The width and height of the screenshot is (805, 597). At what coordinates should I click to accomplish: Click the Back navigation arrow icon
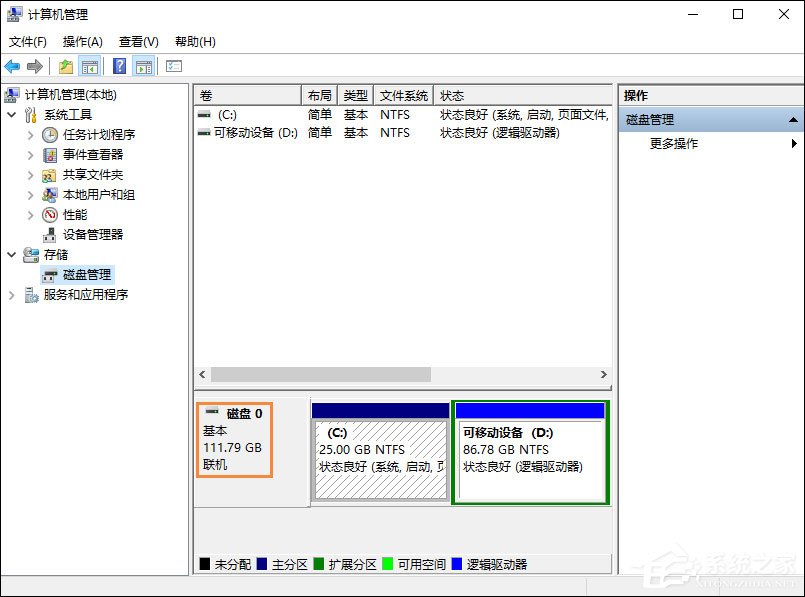click(13, 66)
